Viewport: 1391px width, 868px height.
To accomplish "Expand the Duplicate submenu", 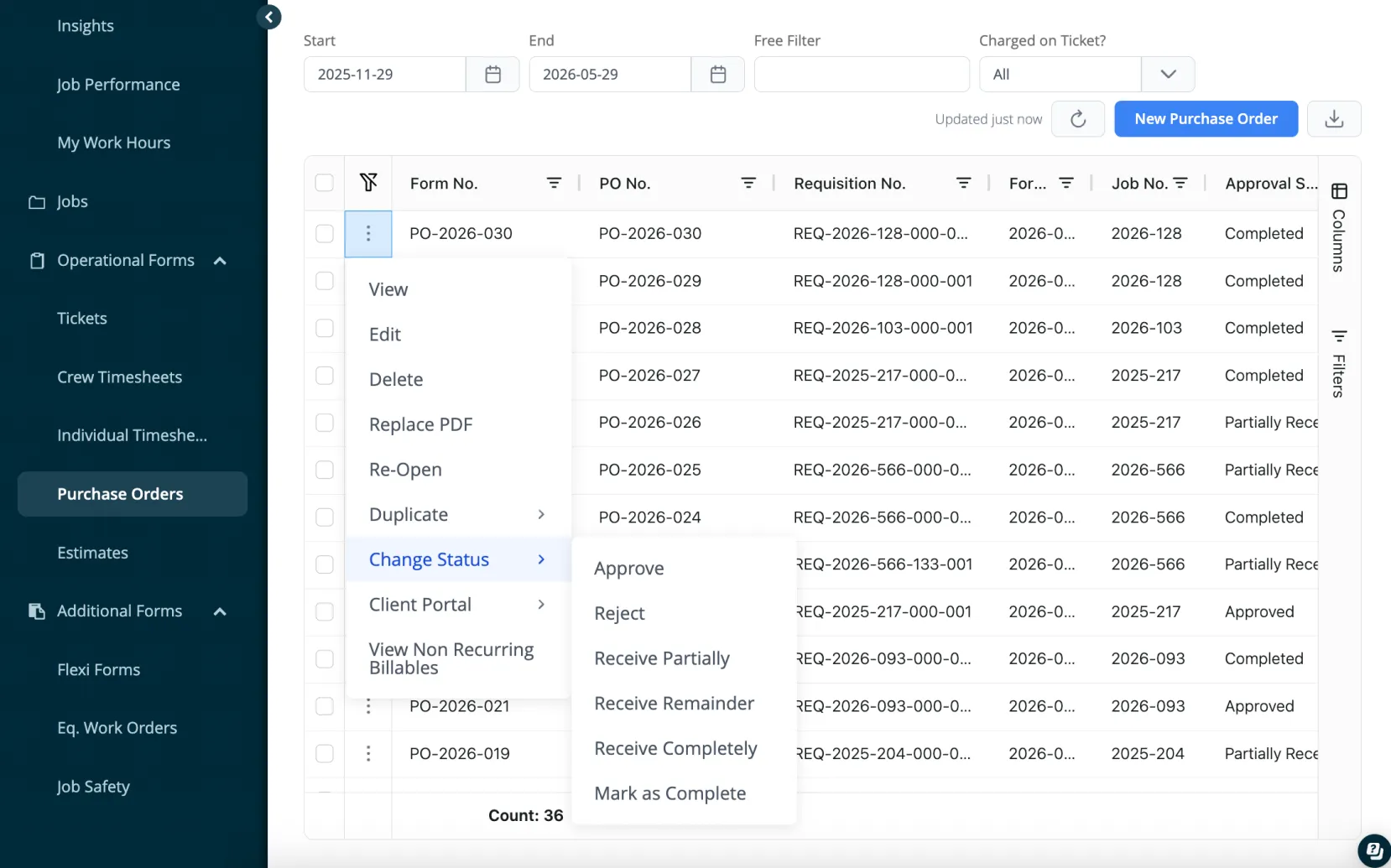I will pyautogui.click(x=458, y=515).
